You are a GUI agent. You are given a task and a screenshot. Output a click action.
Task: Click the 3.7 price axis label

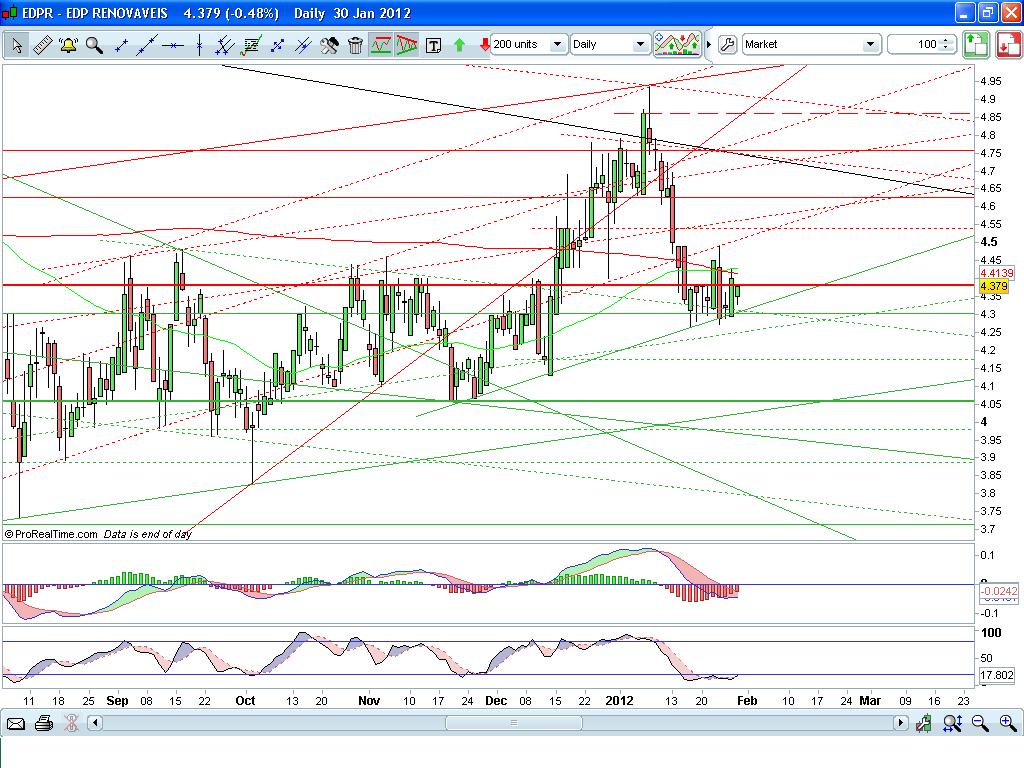(987, 529)
